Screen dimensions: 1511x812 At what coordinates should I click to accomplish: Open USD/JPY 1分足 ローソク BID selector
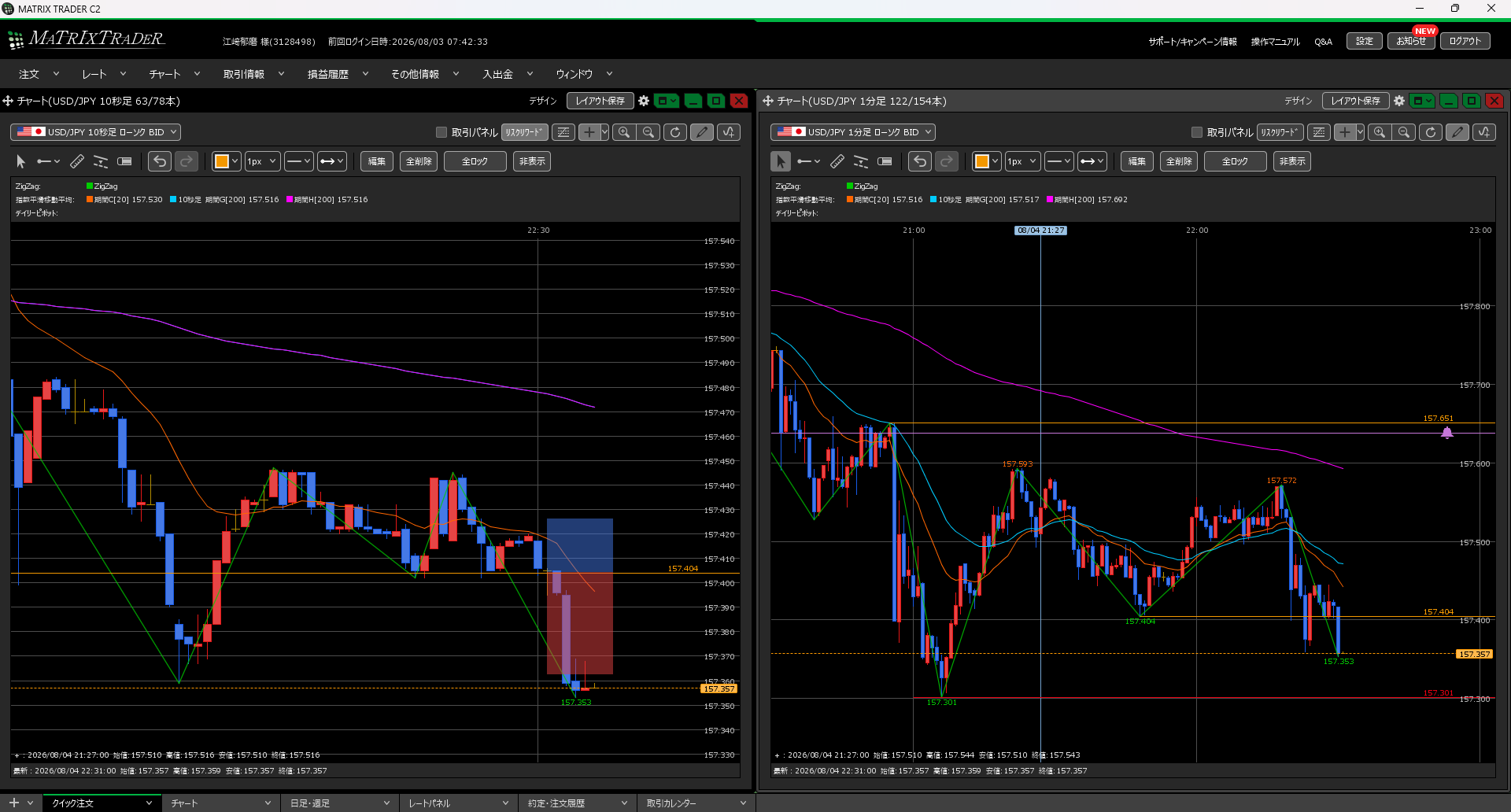point(853,132)
